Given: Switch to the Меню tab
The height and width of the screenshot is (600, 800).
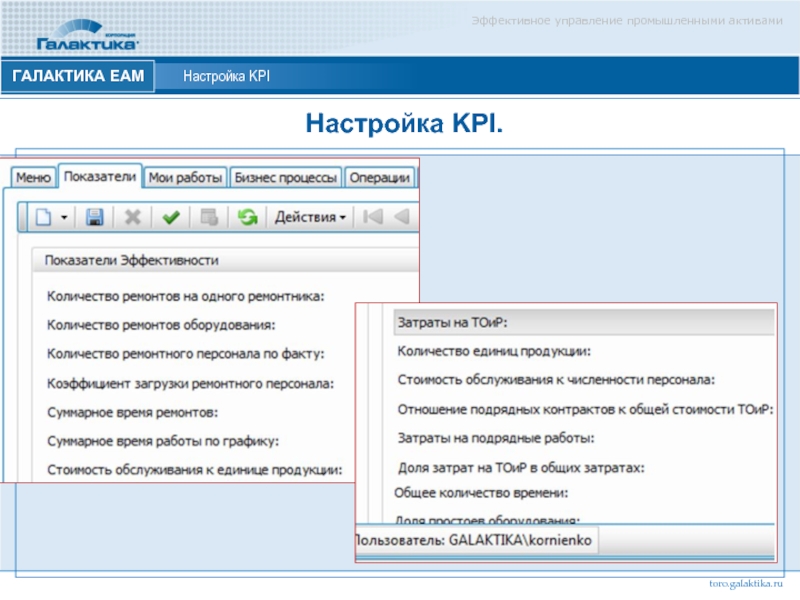Looking at the screenshot, I should point(33,177).
